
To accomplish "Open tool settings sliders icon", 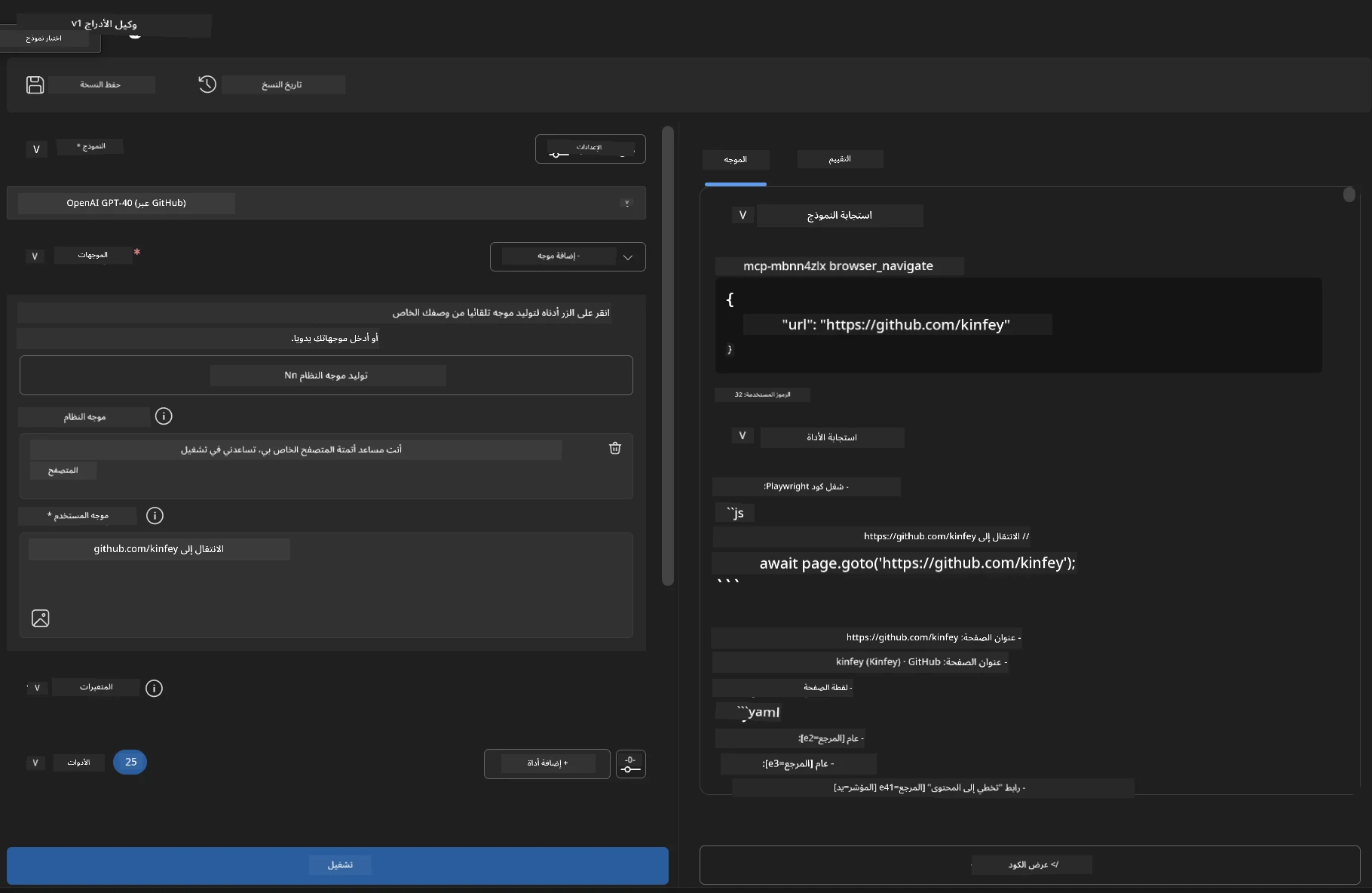I will pos(630,764).
